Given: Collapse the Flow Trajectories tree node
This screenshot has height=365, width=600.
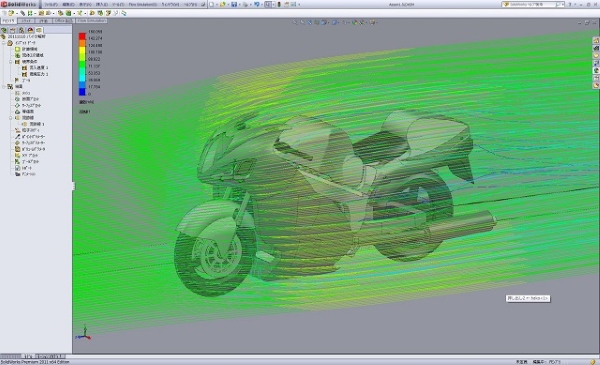Looking at the screenshot, I should [x=11, y=118].
